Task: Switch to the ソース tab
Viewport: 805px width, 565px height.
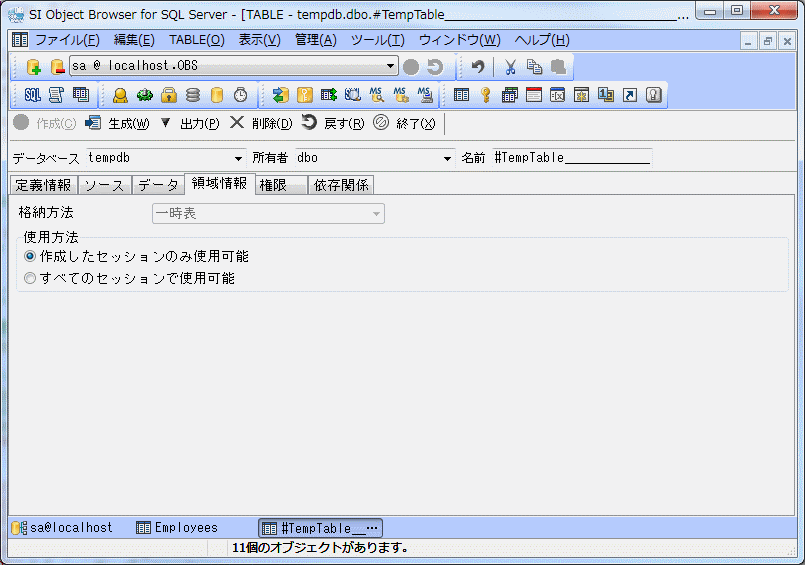Action: coord(104,185)
